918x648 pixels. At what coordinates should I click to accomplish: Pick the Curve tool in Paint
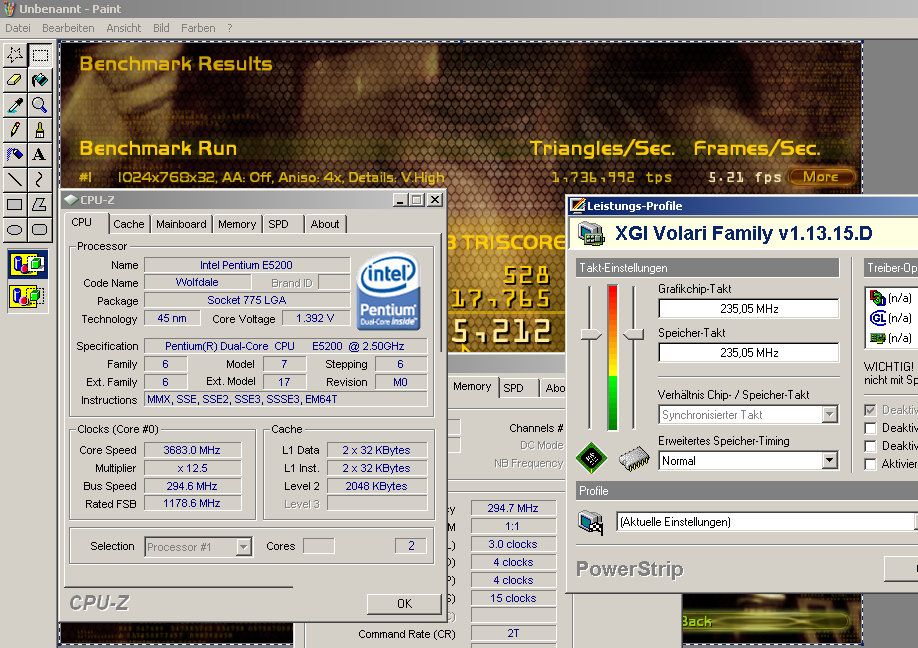point(40,179)
